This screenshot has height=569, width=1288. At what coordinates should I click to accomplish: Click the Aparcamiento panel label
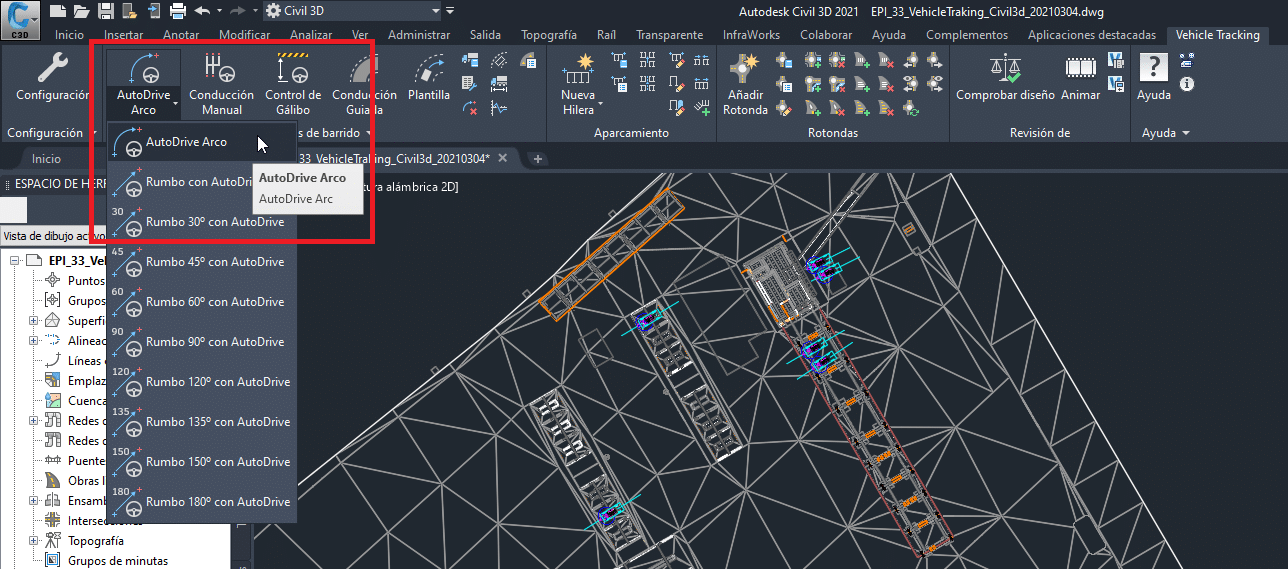coord(631,132)
